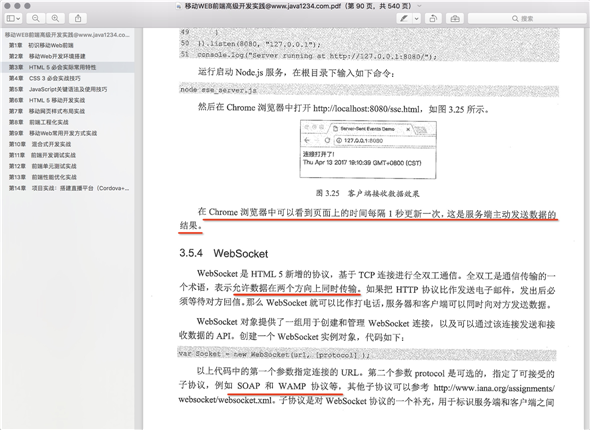Screen dimensions: 590x430
Task: Click the PDF root title in sidebar
Action: tap(67, 35)
